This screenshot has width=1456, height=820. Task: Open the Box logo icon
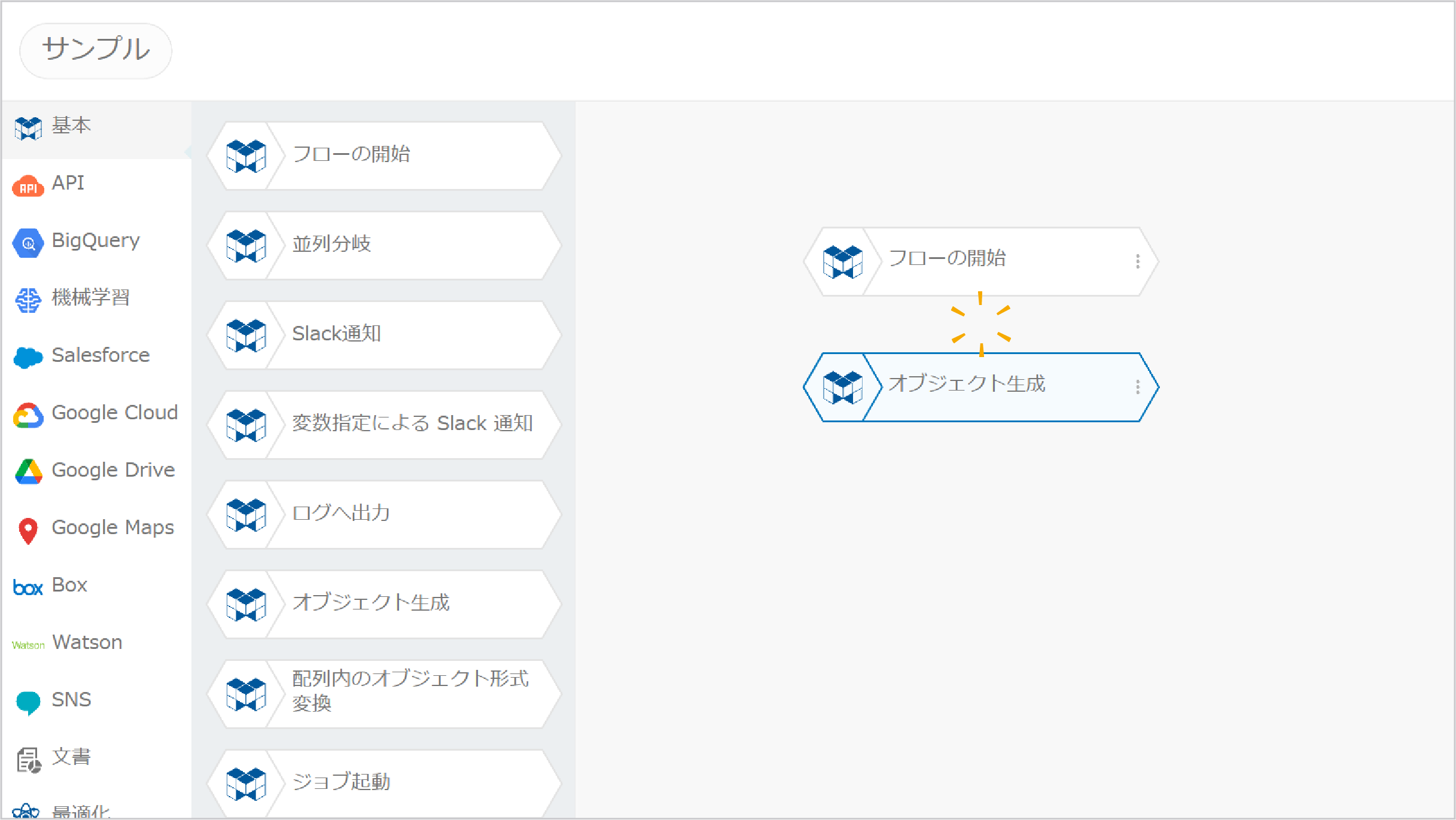(28, 588)
